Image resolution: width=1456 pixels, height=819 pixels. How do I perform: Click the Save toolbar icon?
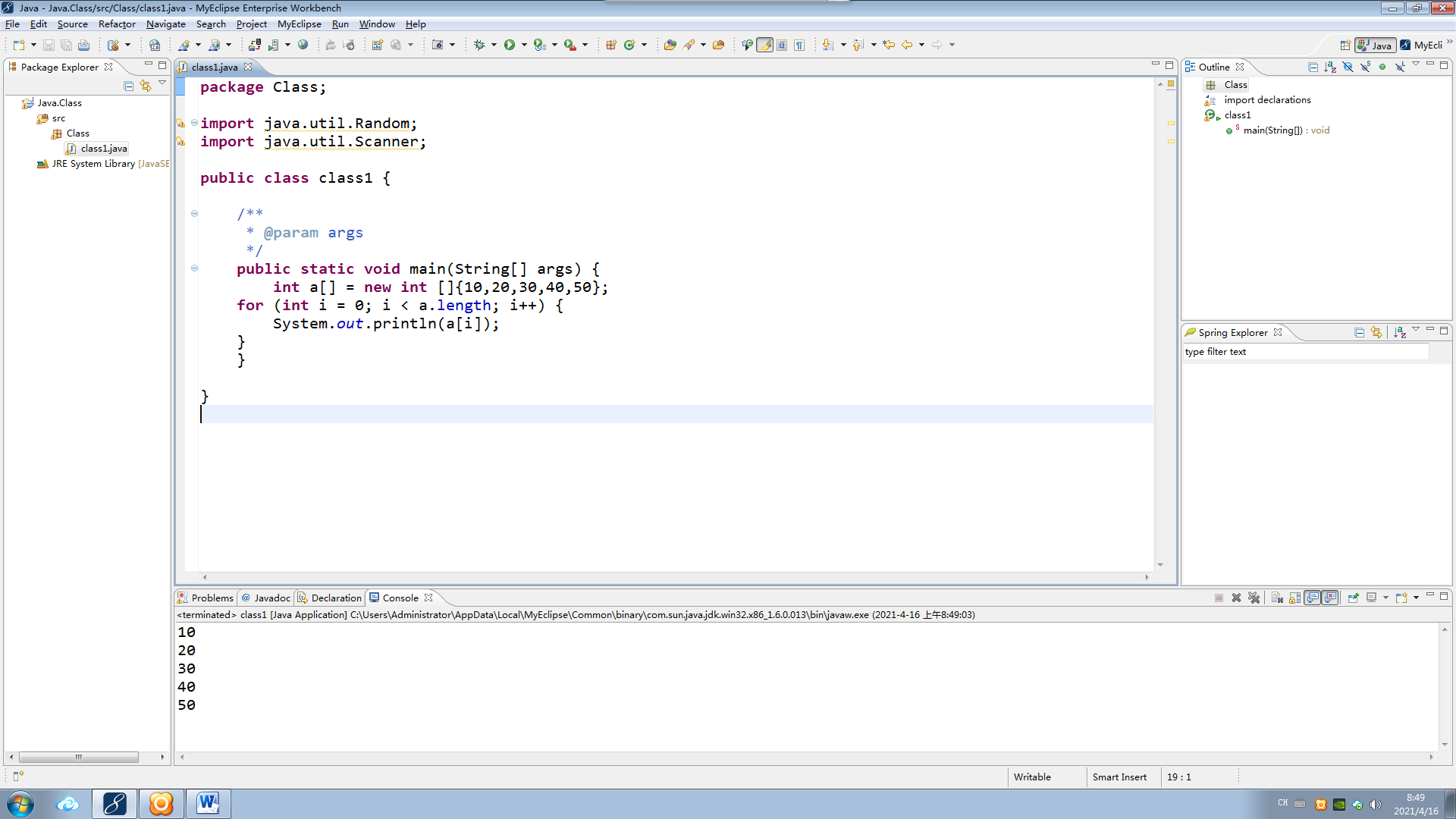point(49,45)
